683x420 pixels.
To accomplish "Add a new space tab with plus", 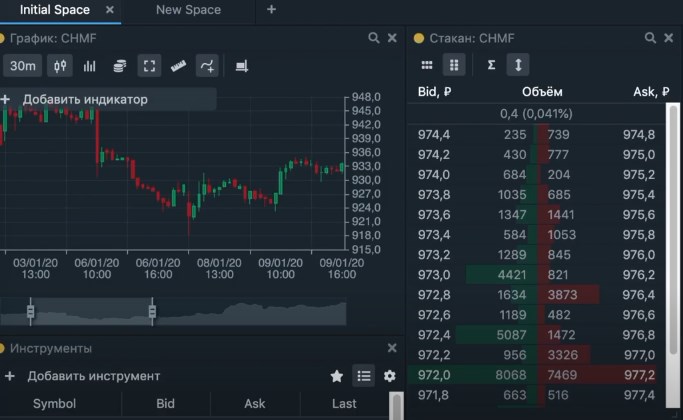I will click(x=271, y=9).
